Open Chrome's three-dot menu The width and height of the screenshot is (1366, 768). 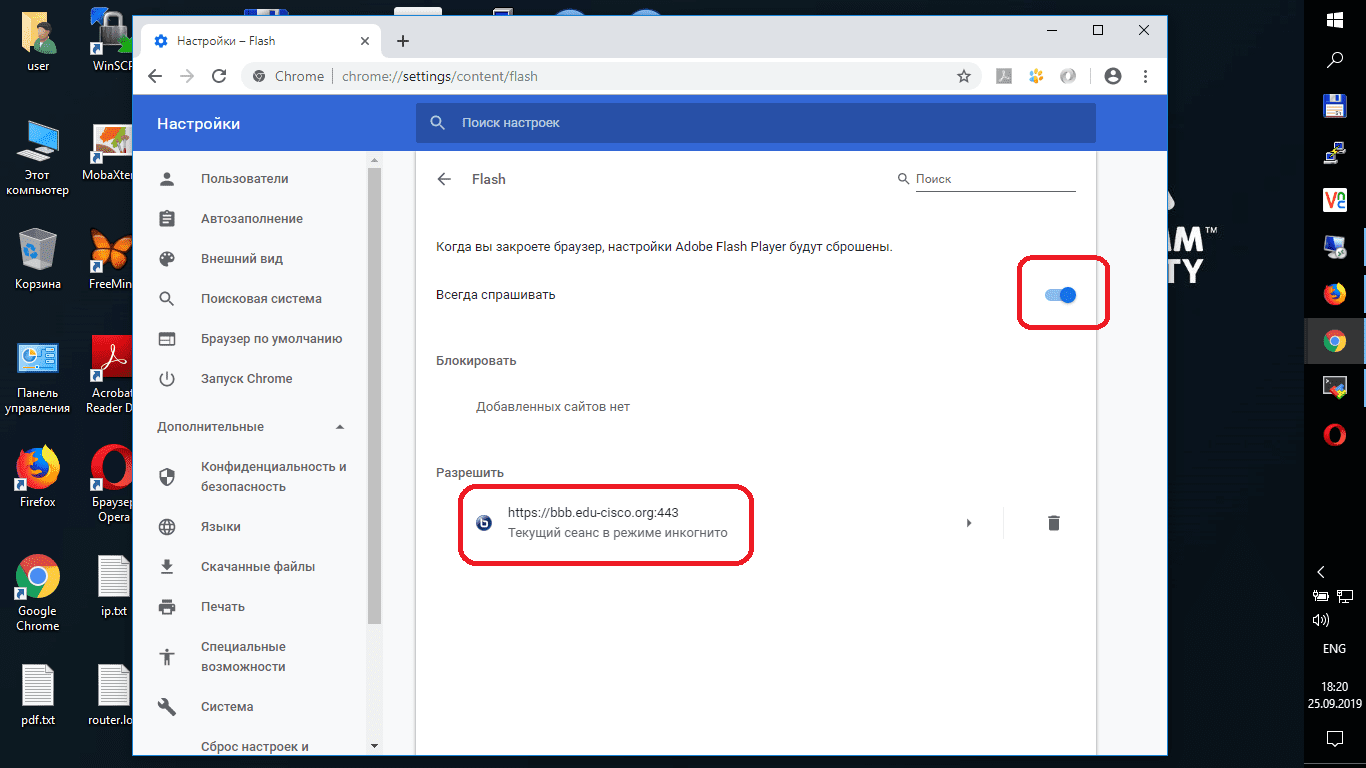click(1145, 76)
